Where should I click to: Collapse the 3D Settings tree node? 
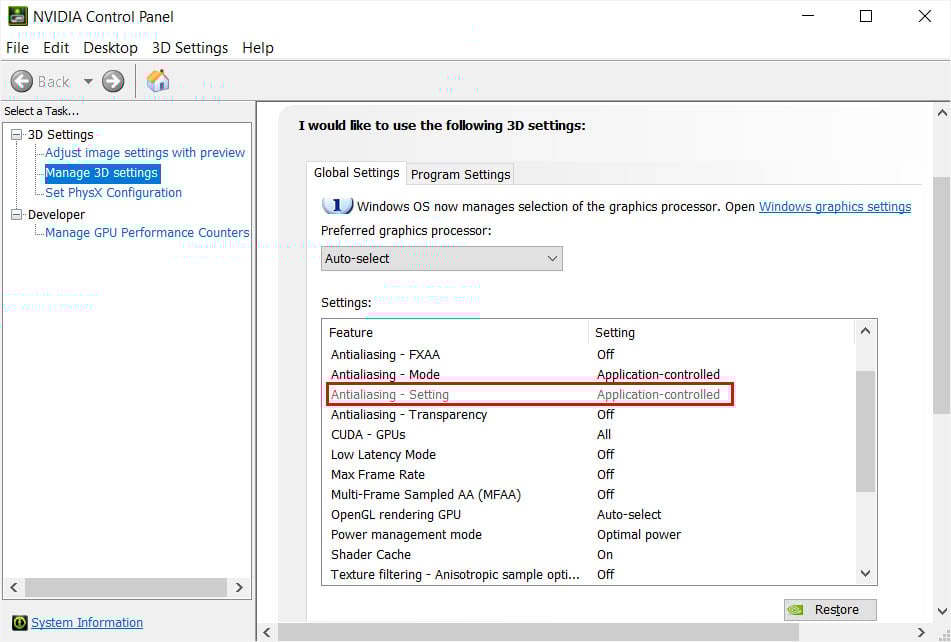point(17,135)
